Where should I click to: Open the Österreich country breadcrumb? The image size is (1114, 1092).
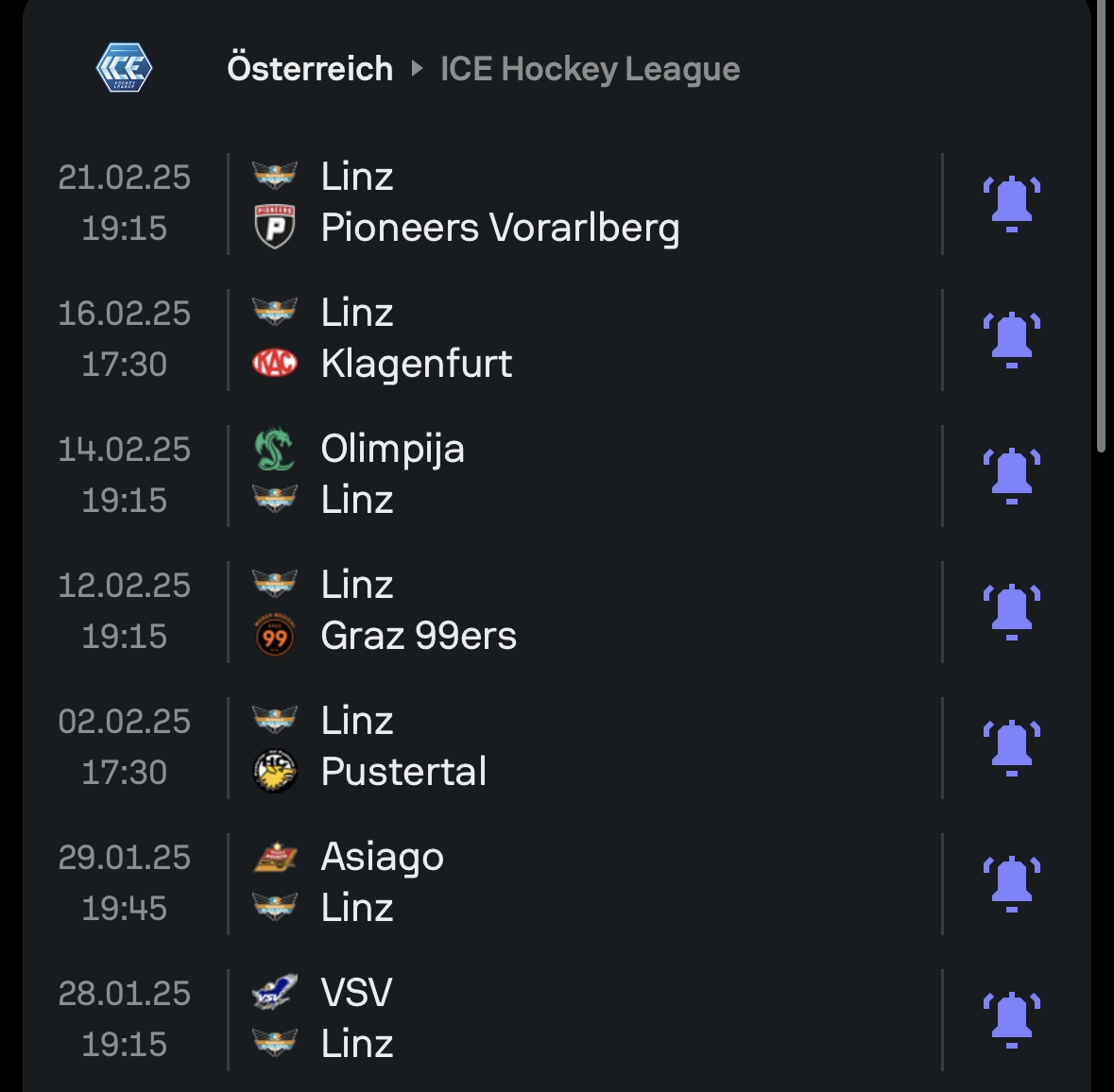[310, 69]
